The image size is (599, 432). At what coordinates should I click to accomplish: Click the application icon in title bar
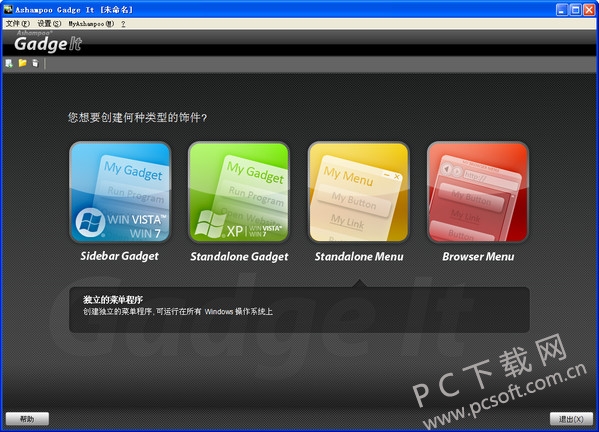pos(8,9)
